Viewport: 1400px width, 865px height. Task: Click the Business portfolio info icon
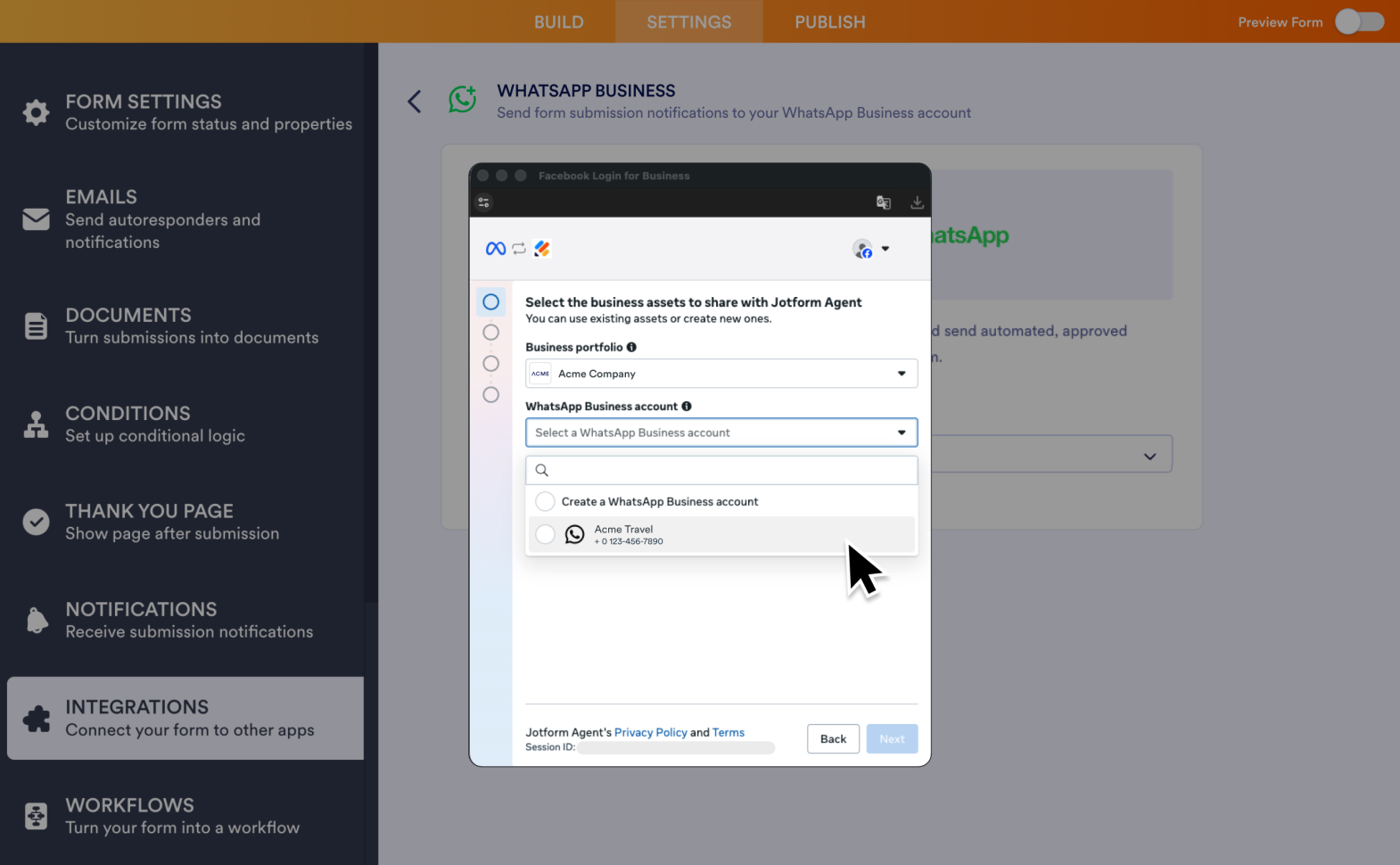tap(631, 347)
